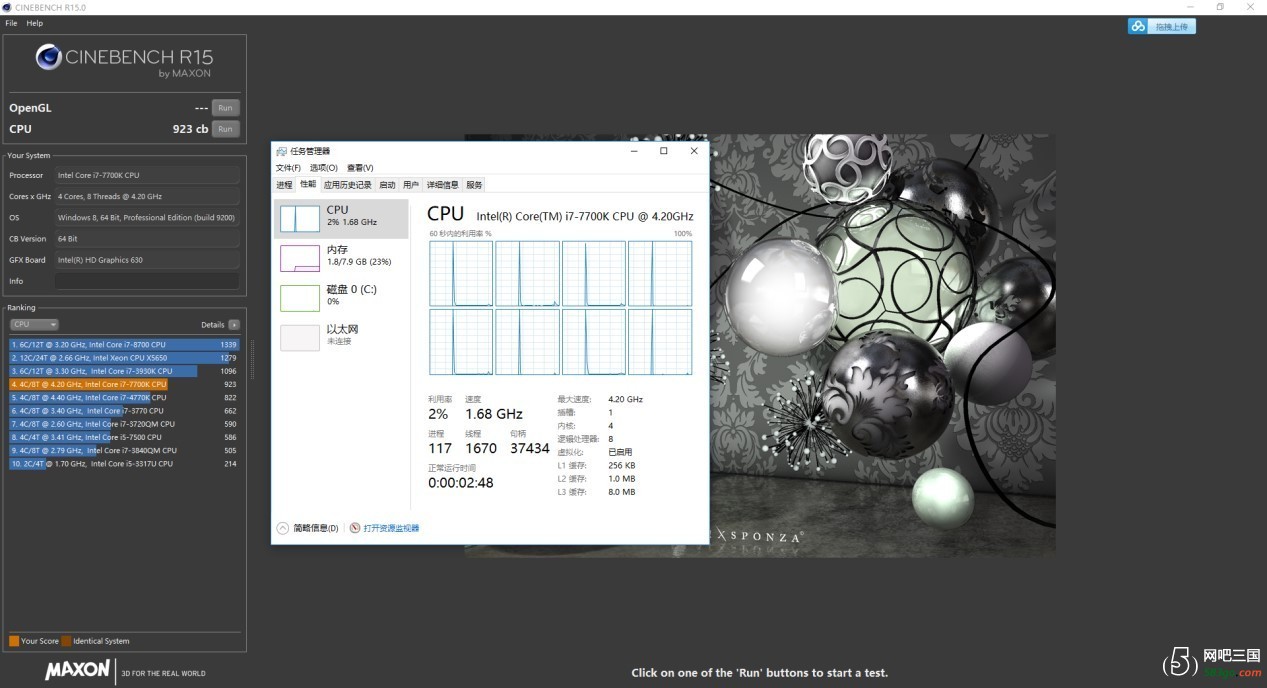Screen dimensions: 1267x688
Task: Open Task Manager 文件(F) menu
Action: [x=288, y=168]
